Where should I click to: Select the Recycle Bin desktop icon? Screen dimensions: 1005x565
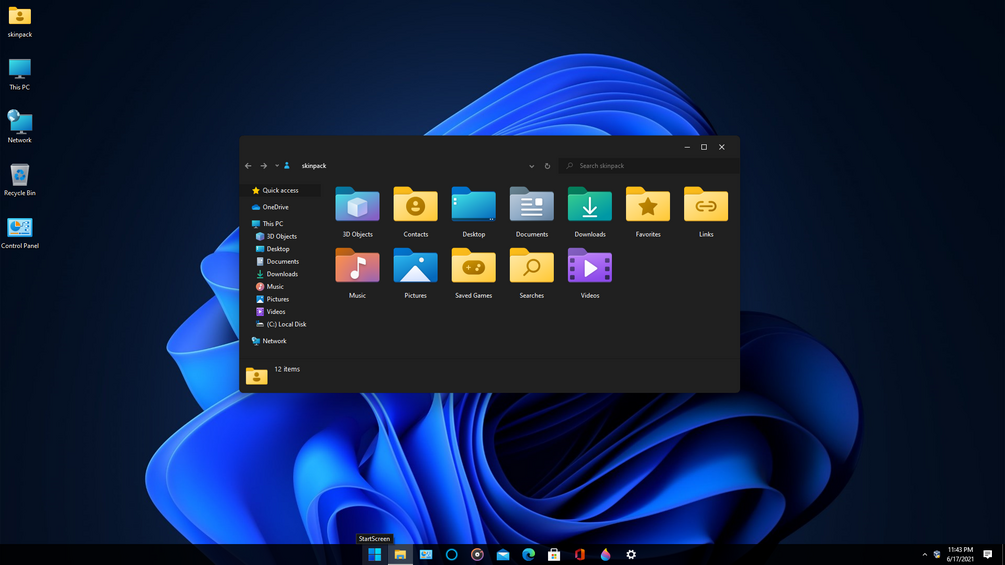click(19, 180)
